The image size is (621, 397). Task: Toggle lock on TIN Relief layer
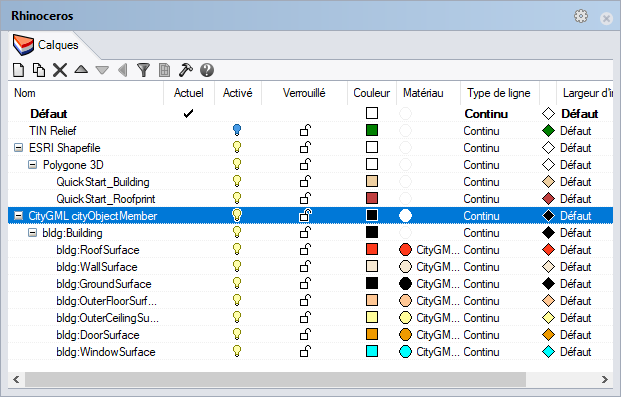[305, 130]
